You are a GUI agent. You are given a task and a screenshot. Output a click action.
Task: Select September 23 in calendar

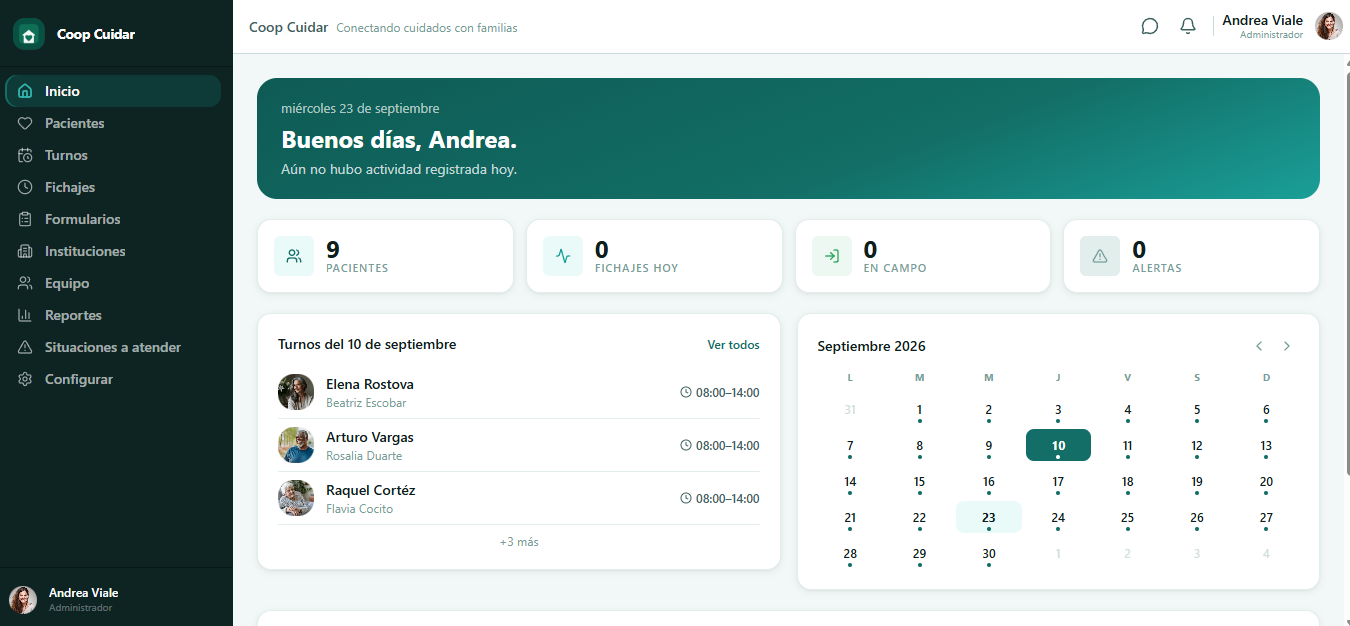989,518
